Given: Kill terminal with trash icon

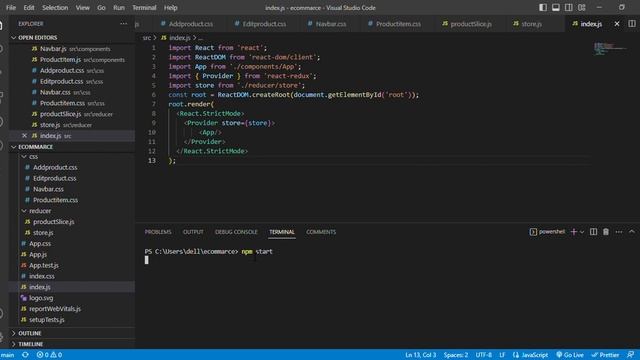Looking at the screenshot, I should [x=606, y=232].
